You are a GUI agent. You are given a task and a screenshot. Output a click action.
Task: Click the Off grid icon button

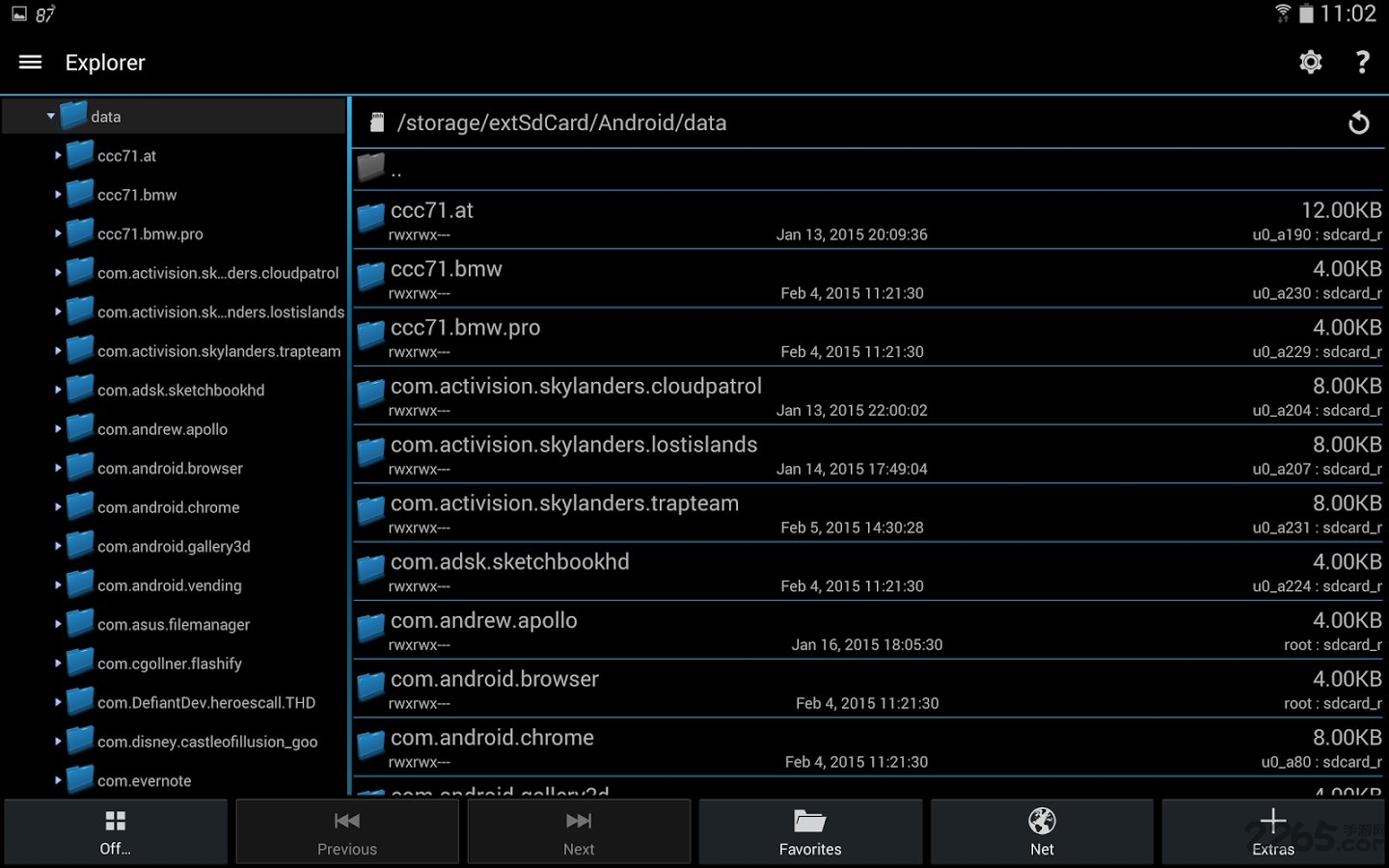pos(116,831)
